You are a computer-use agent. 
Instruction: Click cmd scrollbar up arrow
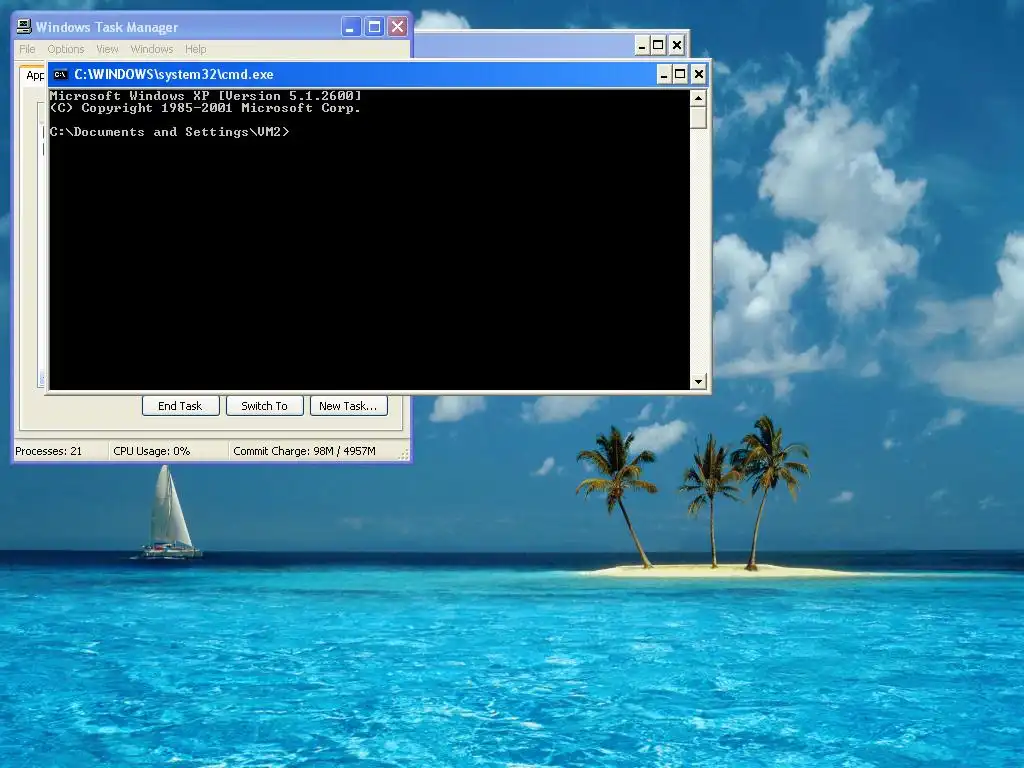(x=698, y=99)
